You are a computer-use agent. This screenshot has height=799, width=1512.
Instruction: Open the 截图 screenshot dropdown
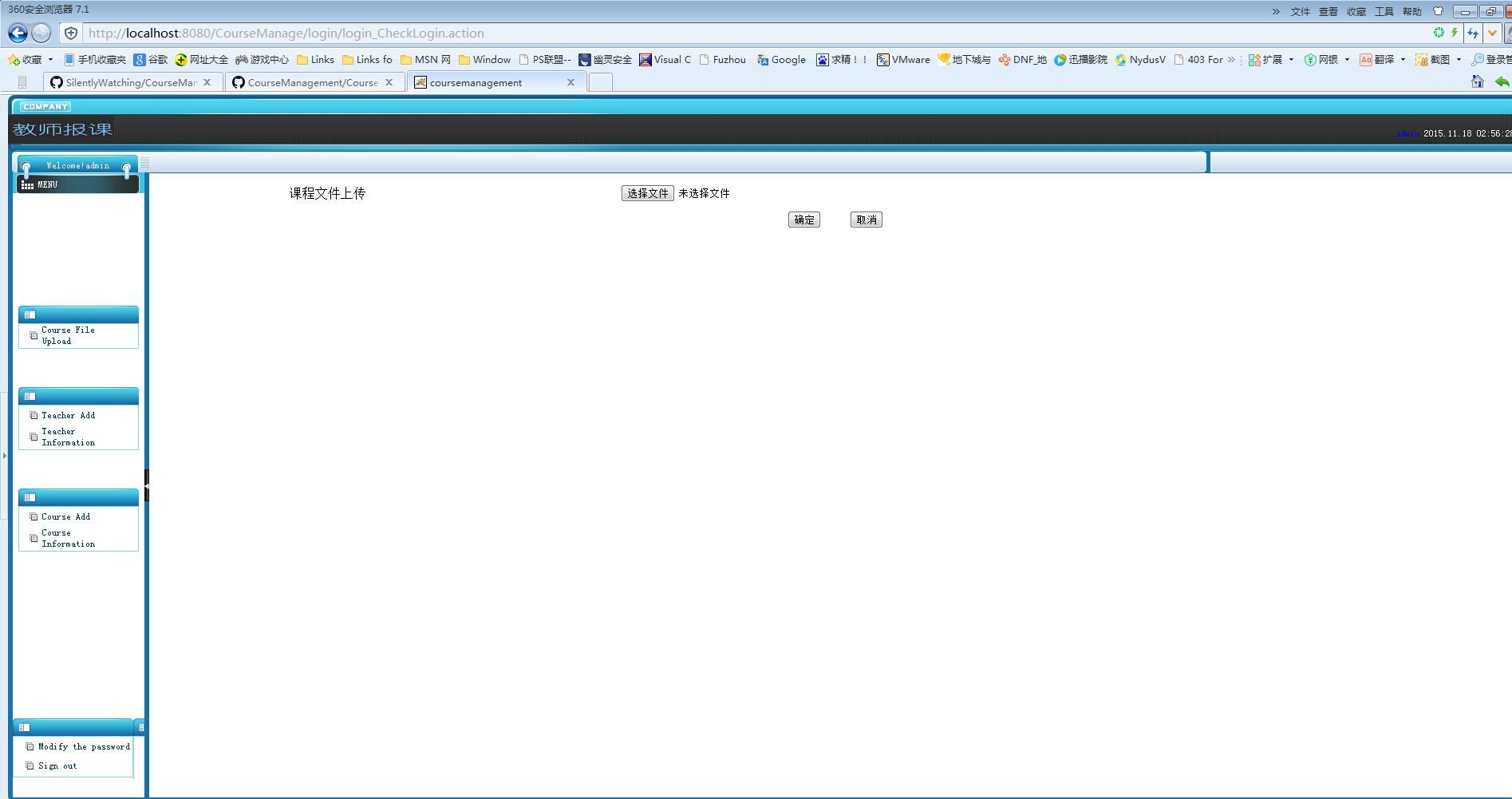point(1439,60)
